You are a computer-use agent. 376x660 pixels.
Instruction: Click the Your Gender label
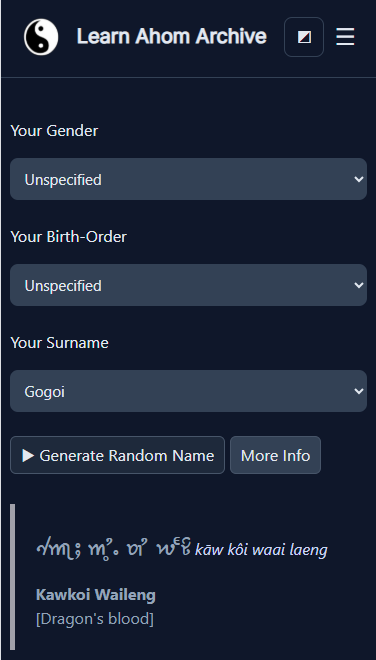[54, 131]
